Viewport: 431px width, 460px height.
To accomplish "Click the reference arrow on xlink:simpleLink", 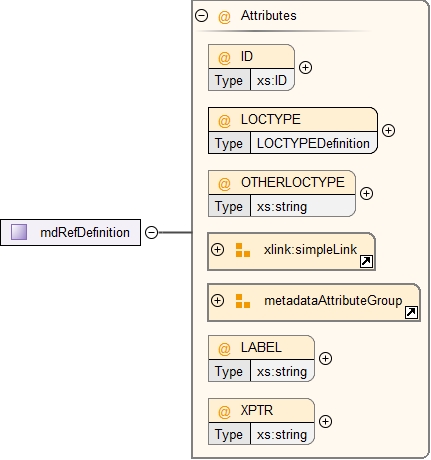I will 366,261.
